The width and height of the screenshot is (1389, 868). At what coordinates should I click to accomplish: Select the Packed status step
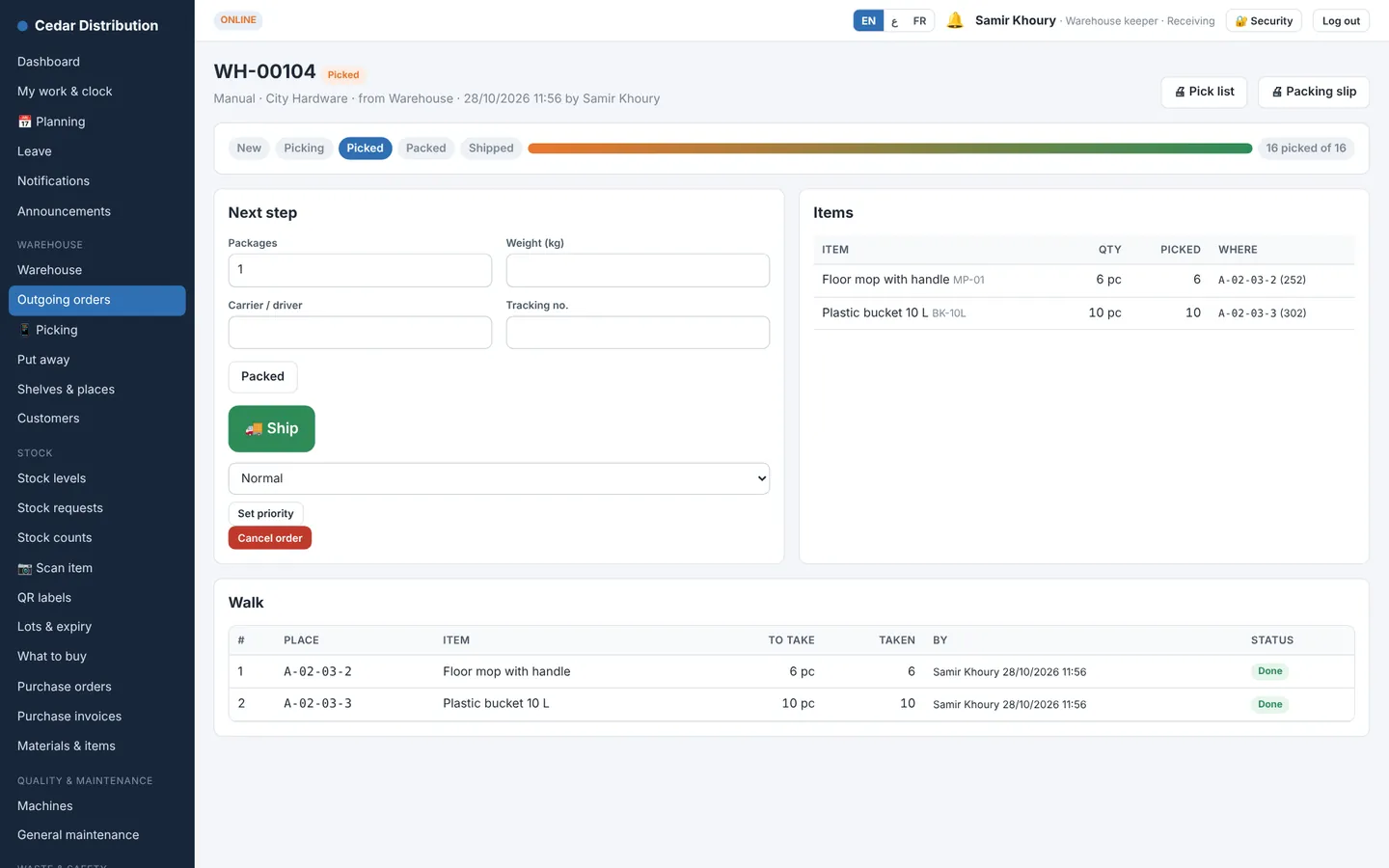tap(425, 149)
